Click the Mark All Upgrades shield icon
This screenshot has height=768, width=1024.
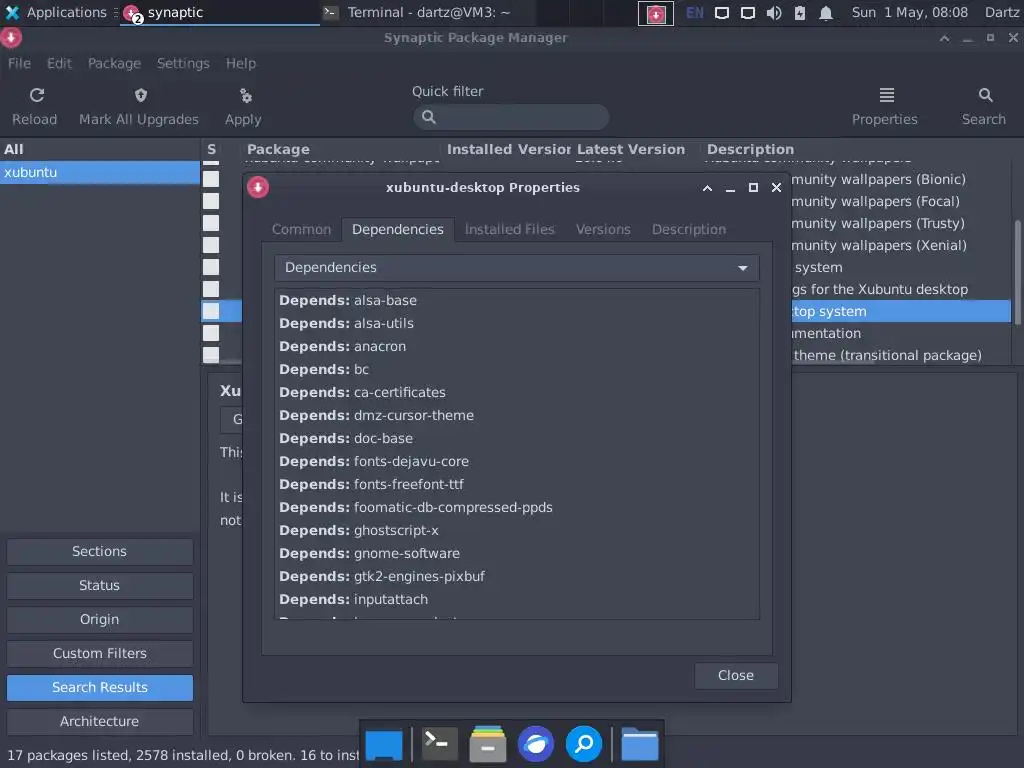(x=140, y=95)
